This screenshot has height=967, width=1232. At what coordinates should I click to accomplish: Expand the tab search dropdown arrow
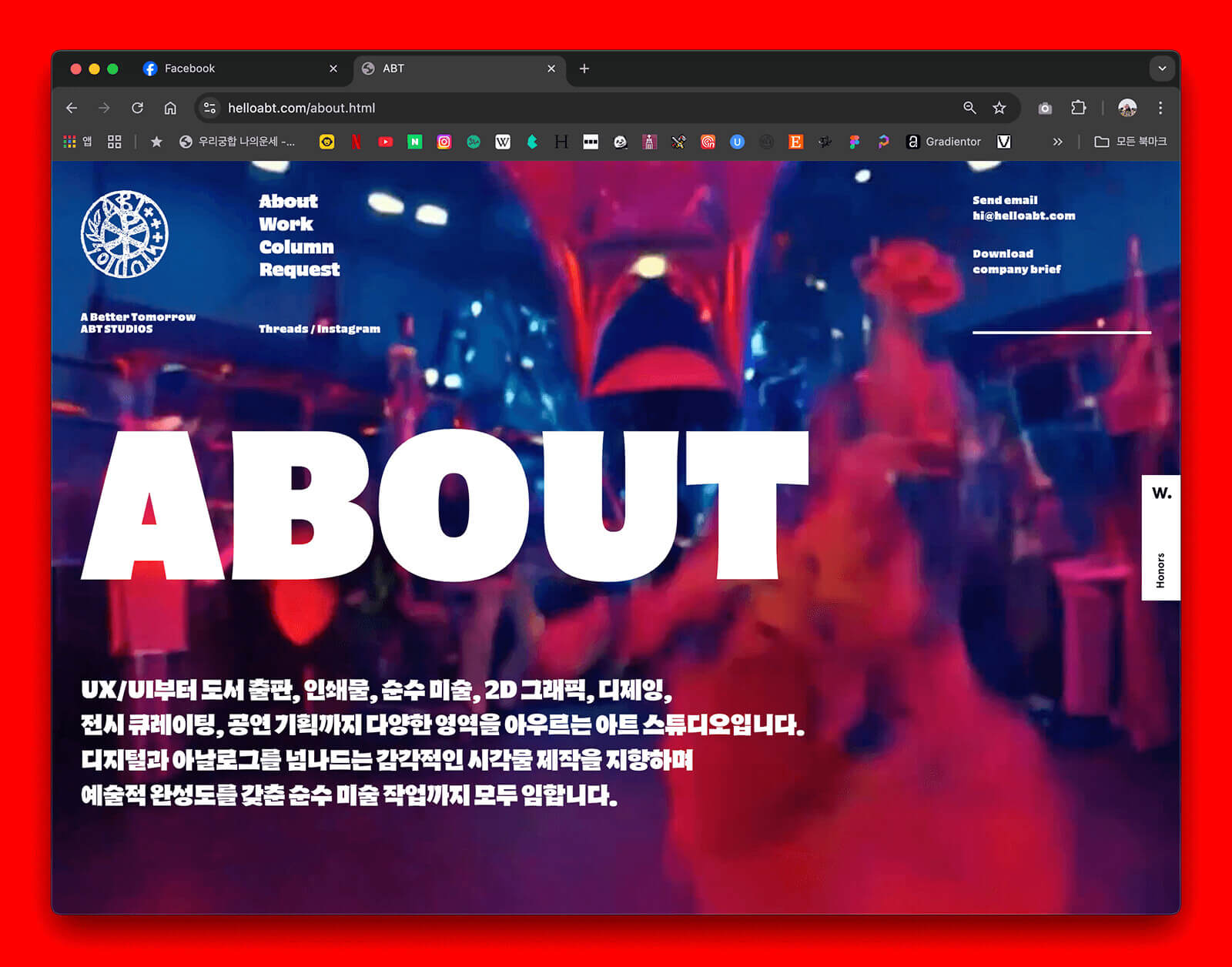point(1162,69)
